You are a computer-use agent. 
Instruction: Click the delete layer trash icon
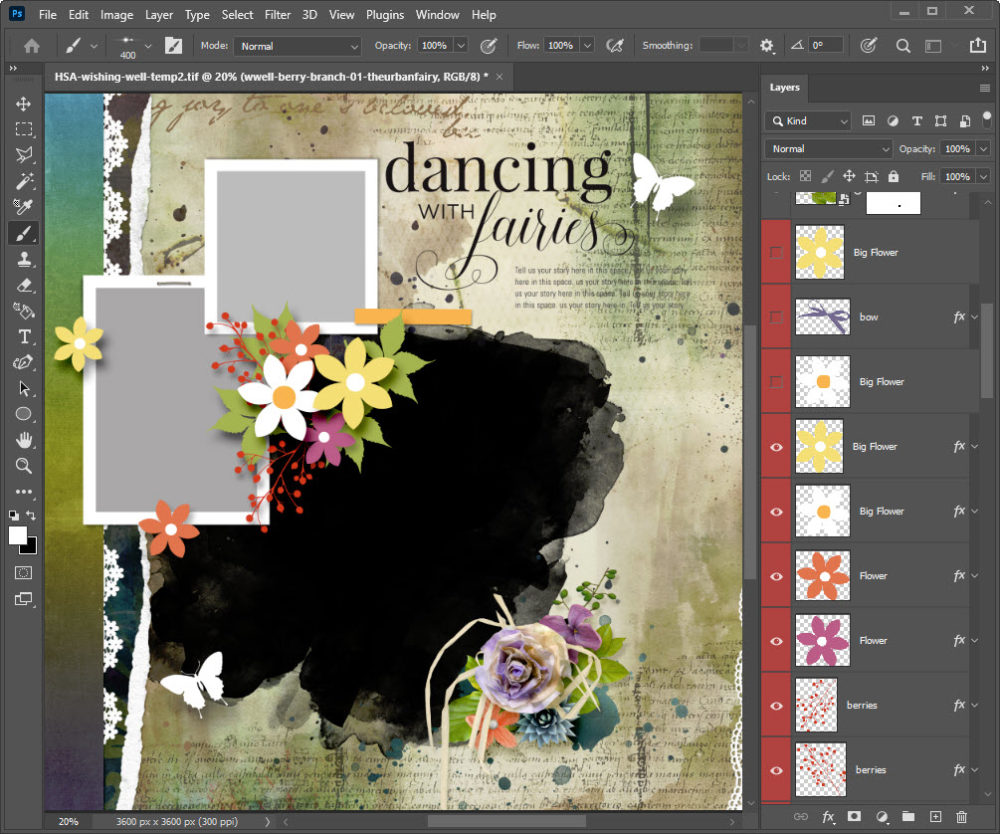click(962, 817)
